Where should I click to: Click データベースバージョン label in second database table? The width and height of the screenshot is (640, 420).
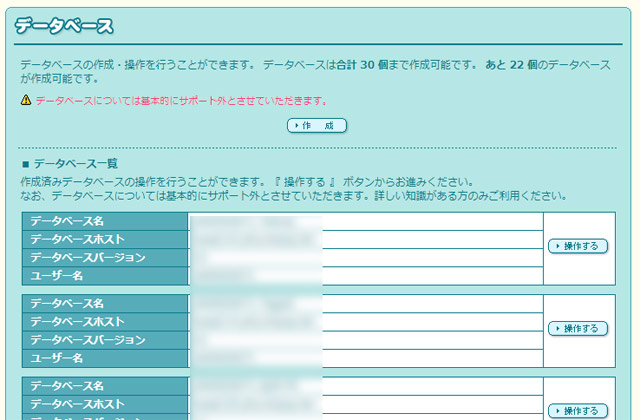(x=87, y=340)
